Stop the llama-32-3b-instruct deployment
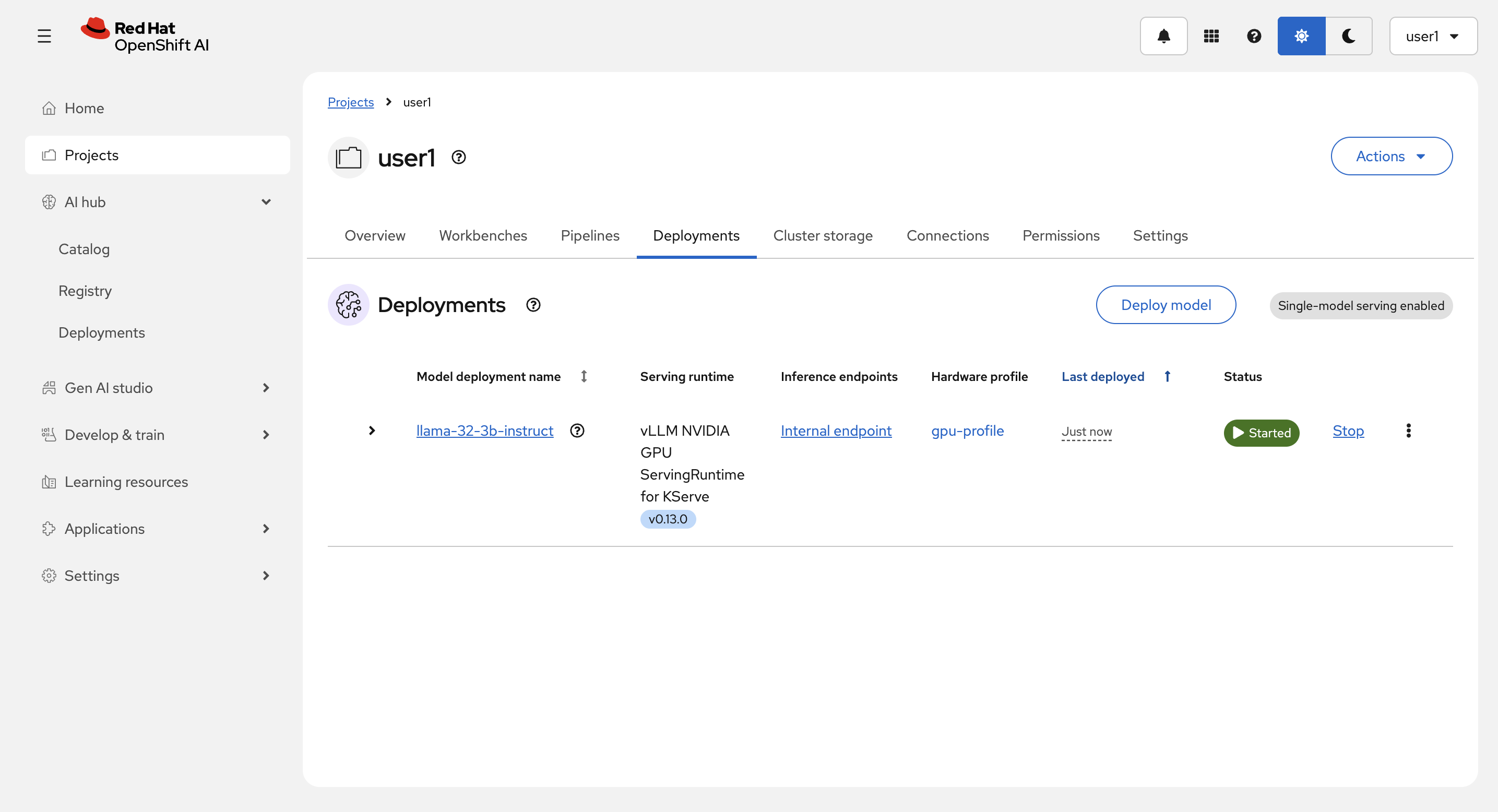The image size is (1498, 812). point(1347,431)
